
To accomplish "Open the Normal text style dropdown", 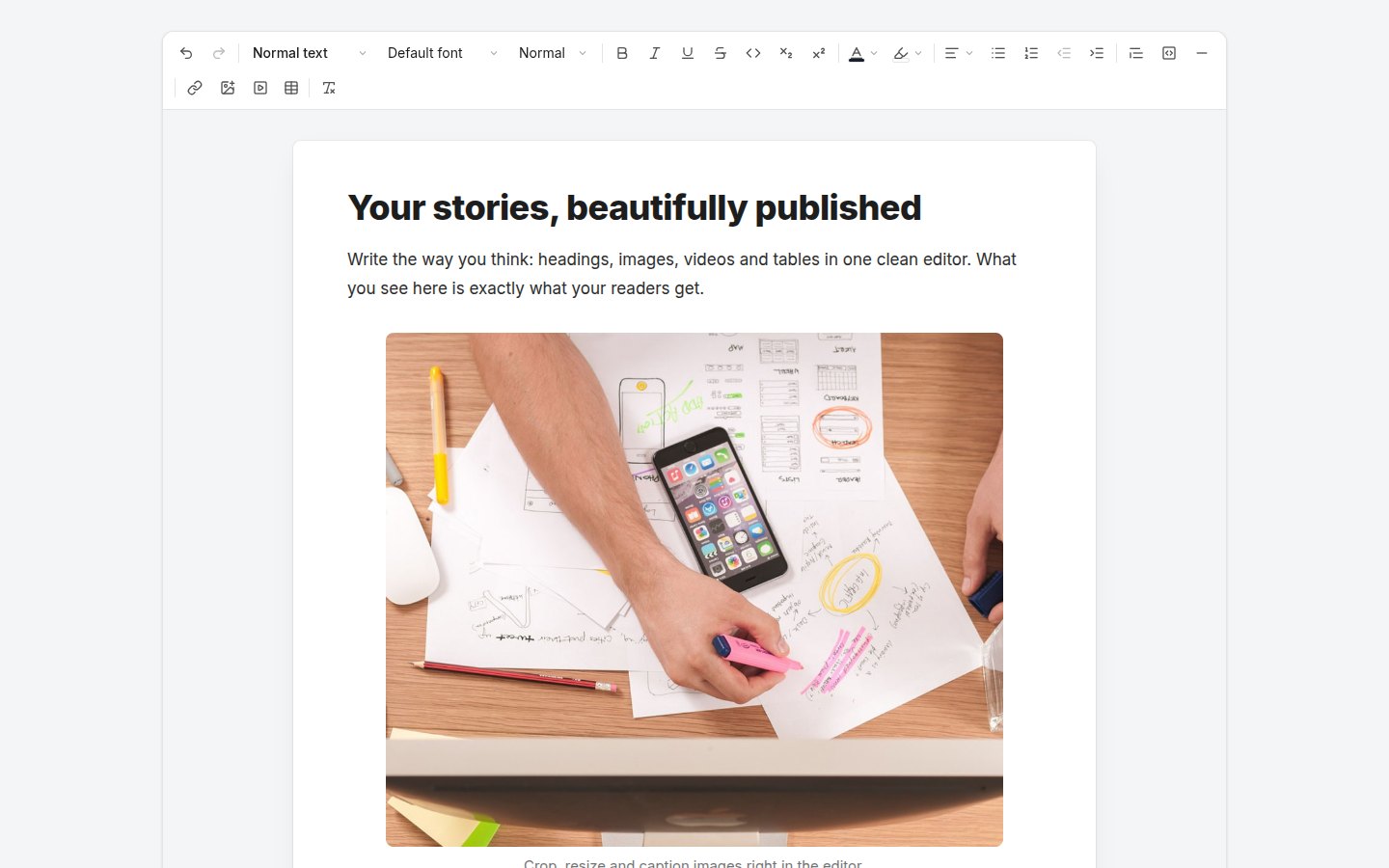I will [x=309, y=53].
